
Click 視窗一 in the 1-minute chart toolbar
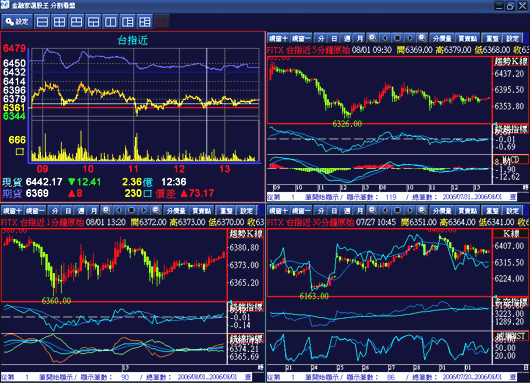pos(35,211)
